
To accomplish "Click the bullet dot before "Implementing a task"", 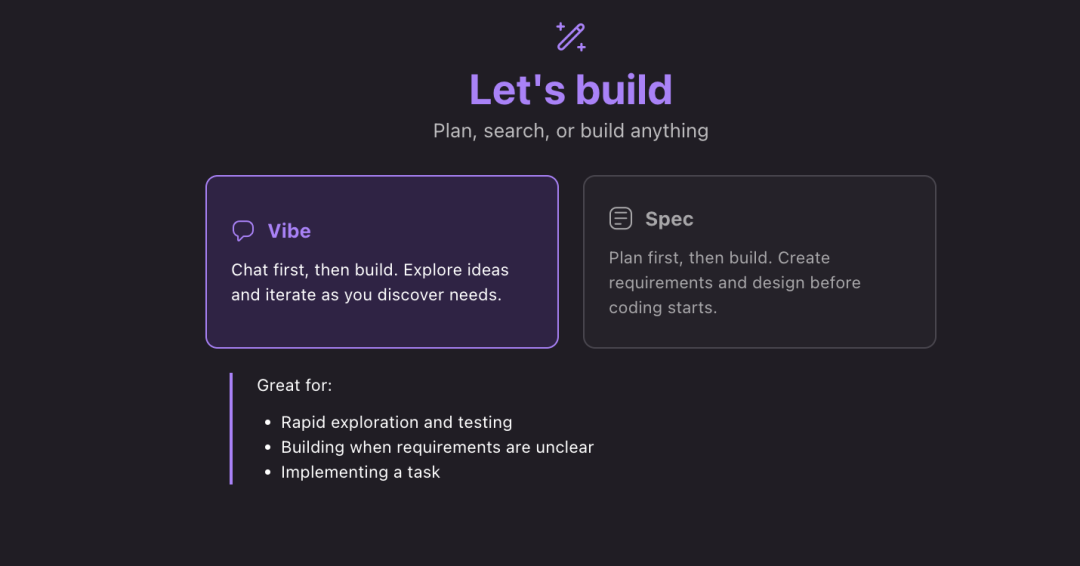I will click(x=268, y=473).
